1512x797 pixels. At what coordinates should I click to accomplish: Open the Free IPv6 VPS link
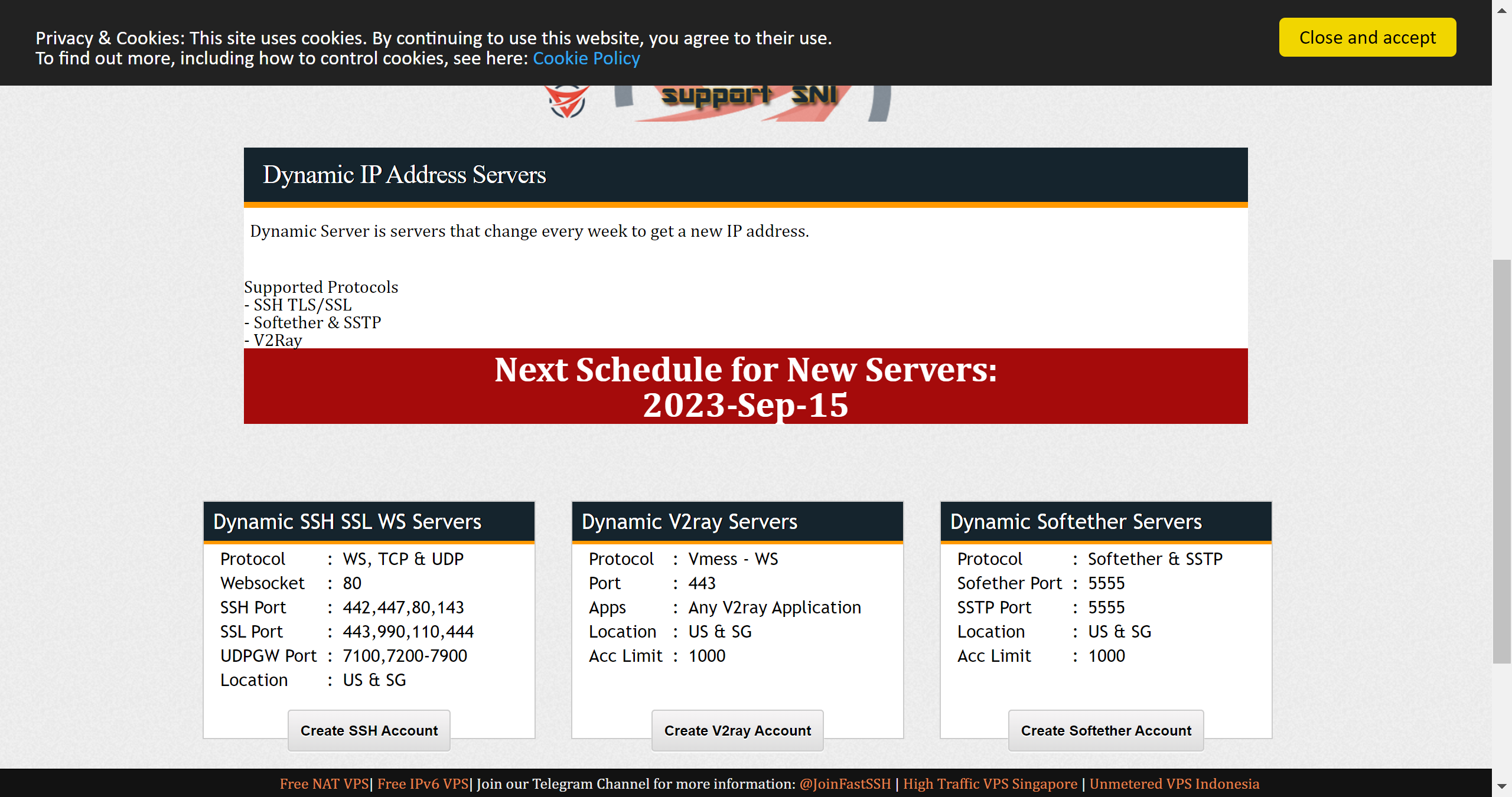[422, 783]
